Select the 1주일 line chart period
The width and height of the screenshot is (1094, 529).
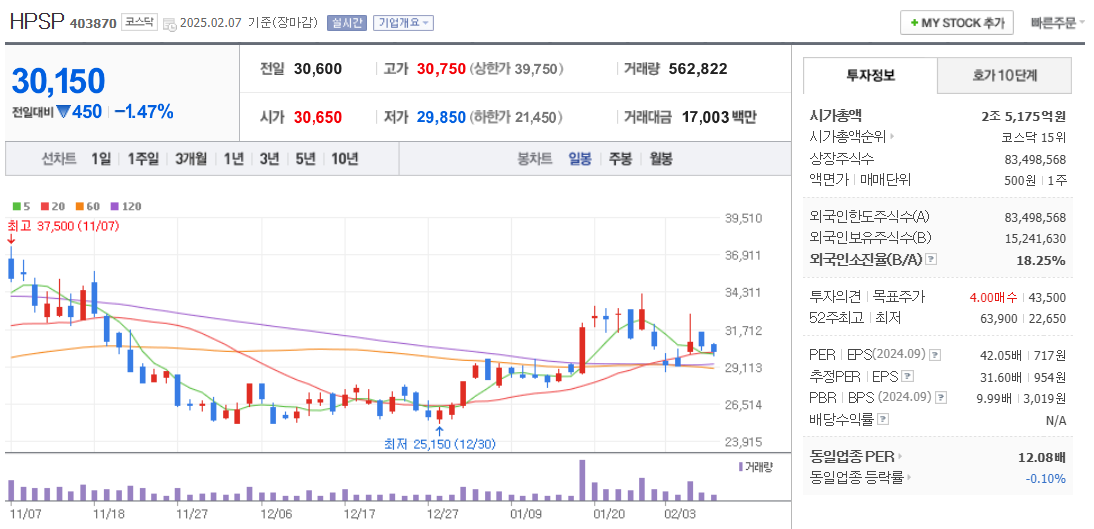[143, 159]
